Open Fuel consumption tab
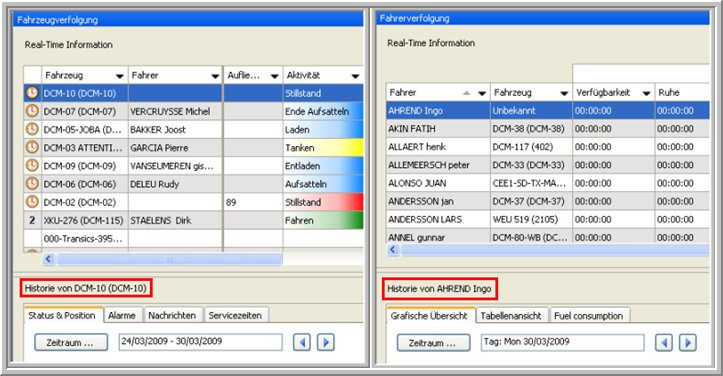This screenshot has height=376, width=723. click(x=589, y=316)
